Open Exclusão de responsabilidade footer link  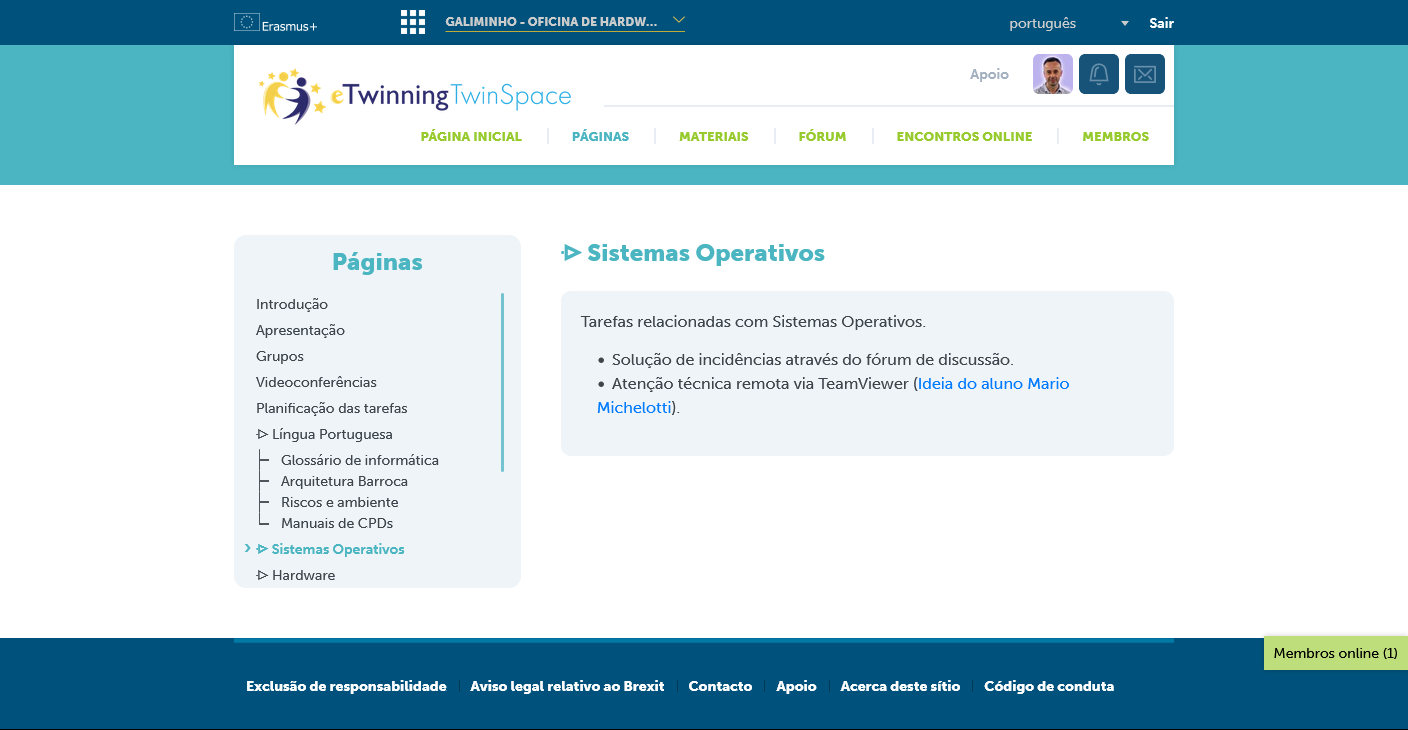(346, 686)
